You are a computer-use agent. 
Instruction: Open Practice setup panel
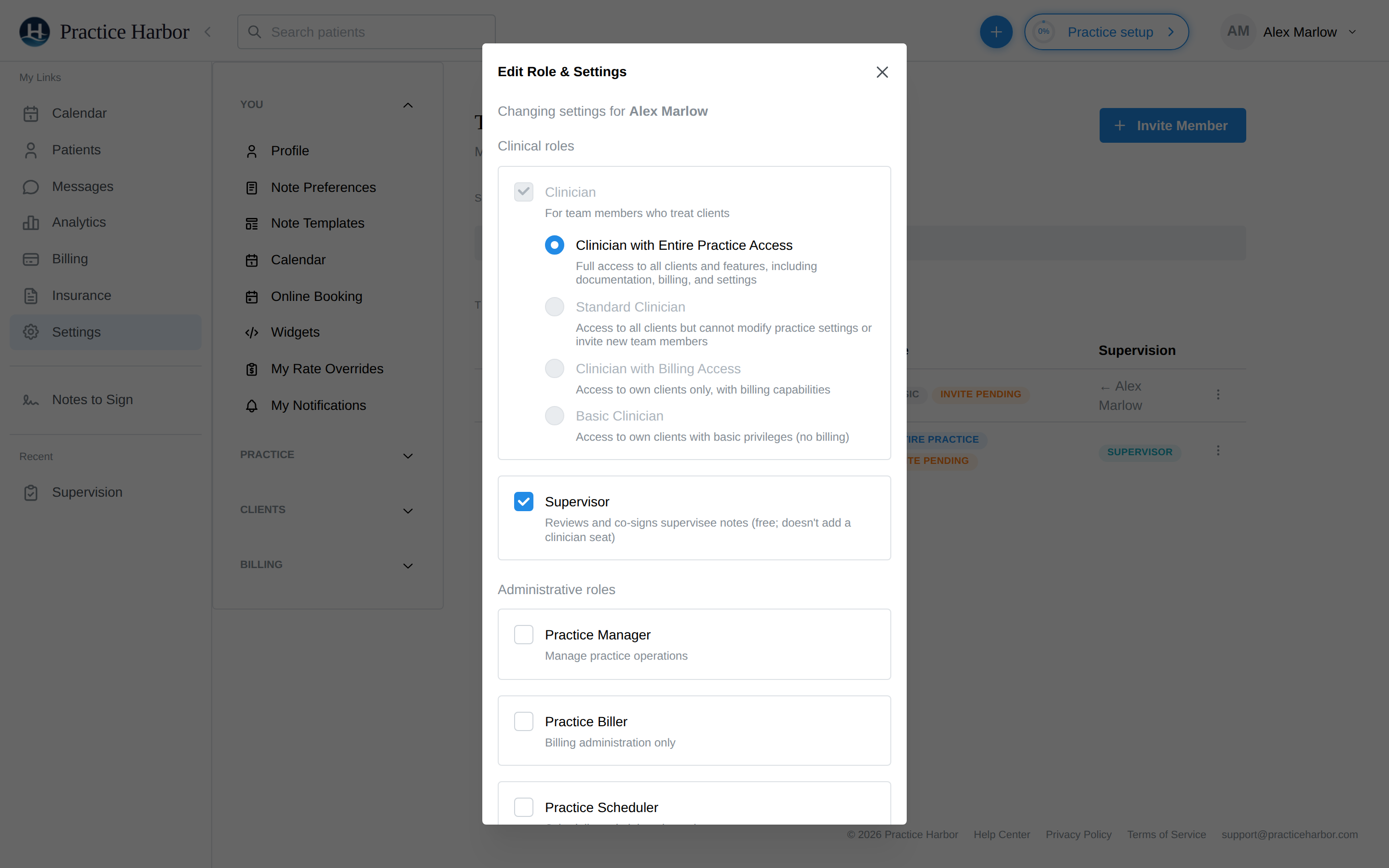pyautogui.click(x=1106, y=32)
